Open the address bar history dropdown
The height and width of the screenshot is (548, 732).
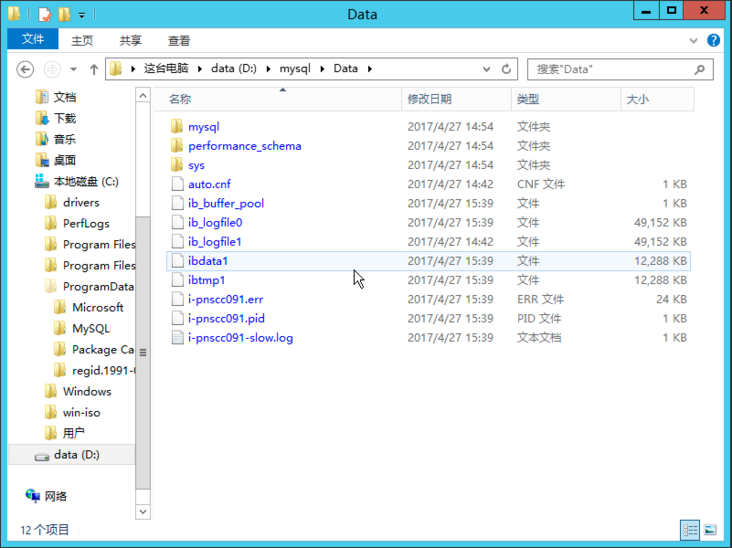click(486, 69)
